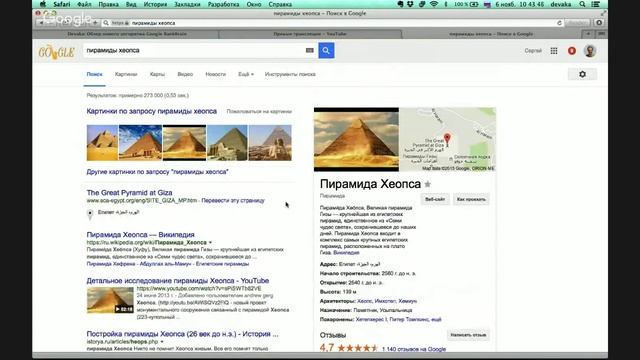Open the first pyramid image thumbnail

click(x=102, y=143)
